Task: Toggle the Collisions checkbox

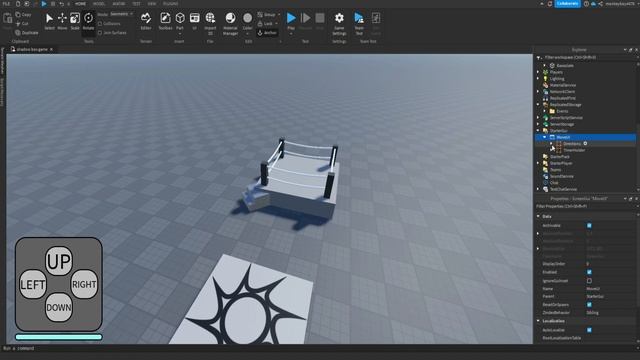Action: point(100,24)
